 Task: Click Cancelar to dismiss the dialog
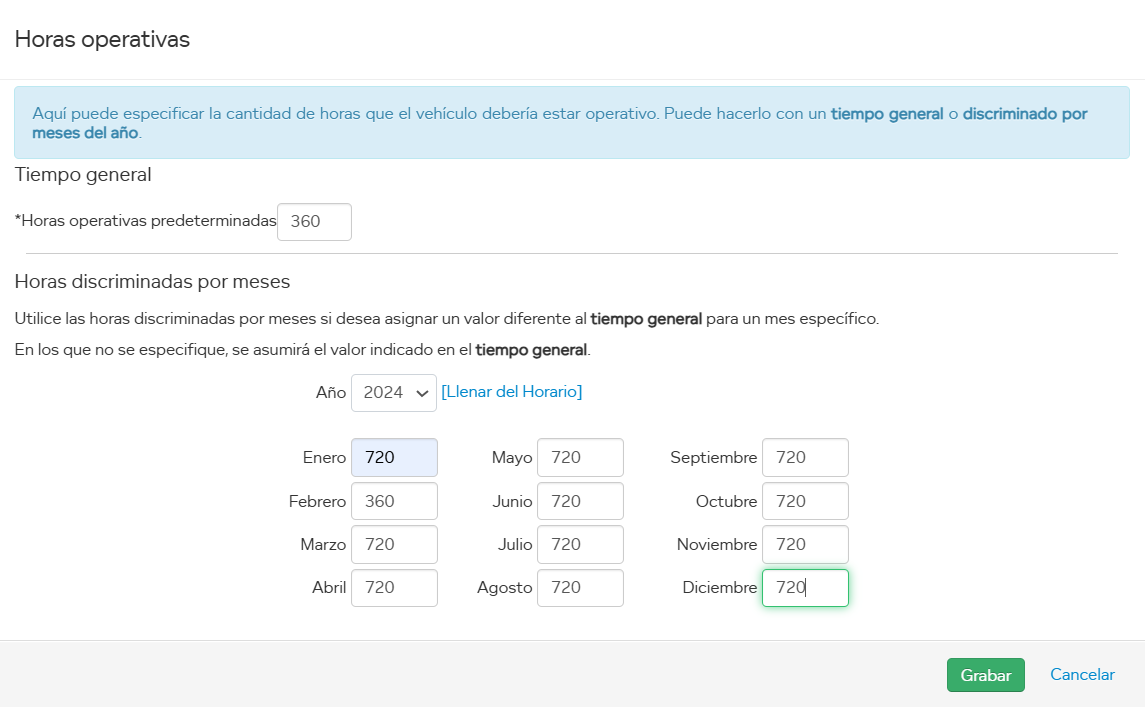click(x=1082, y=675)
